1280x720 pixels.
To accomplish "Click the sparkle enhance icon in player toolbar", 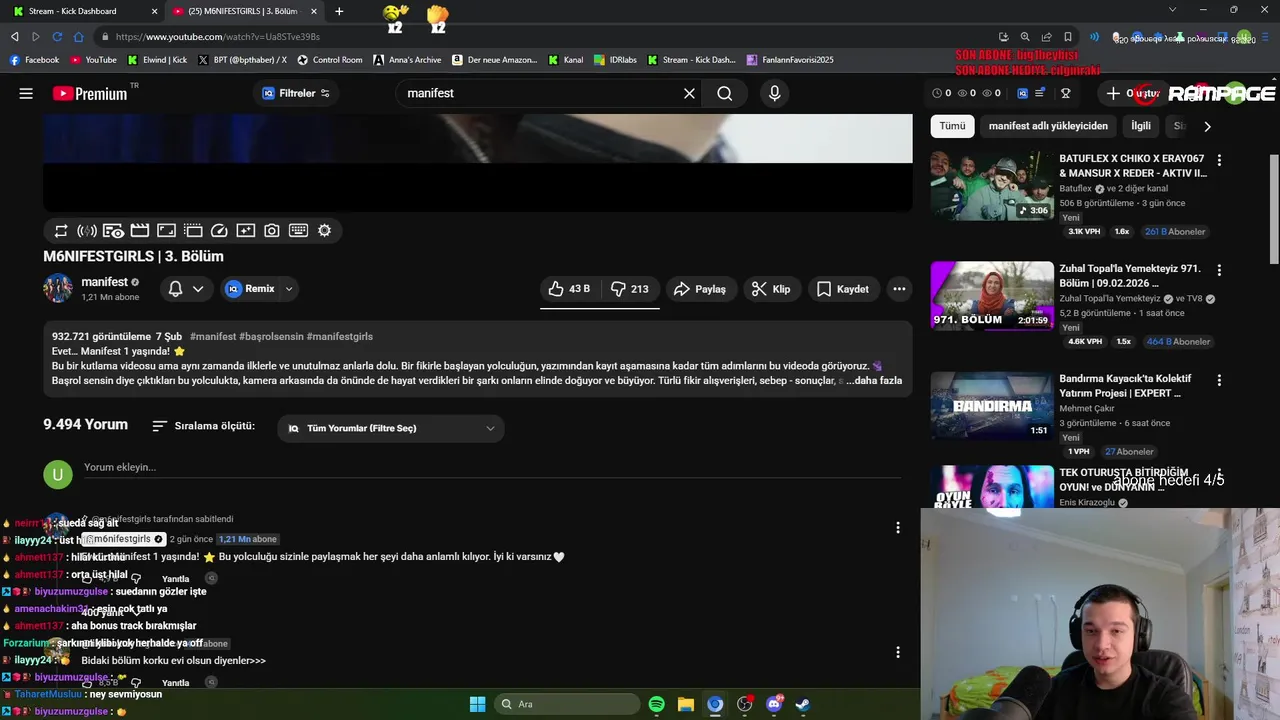I will 245,230.
